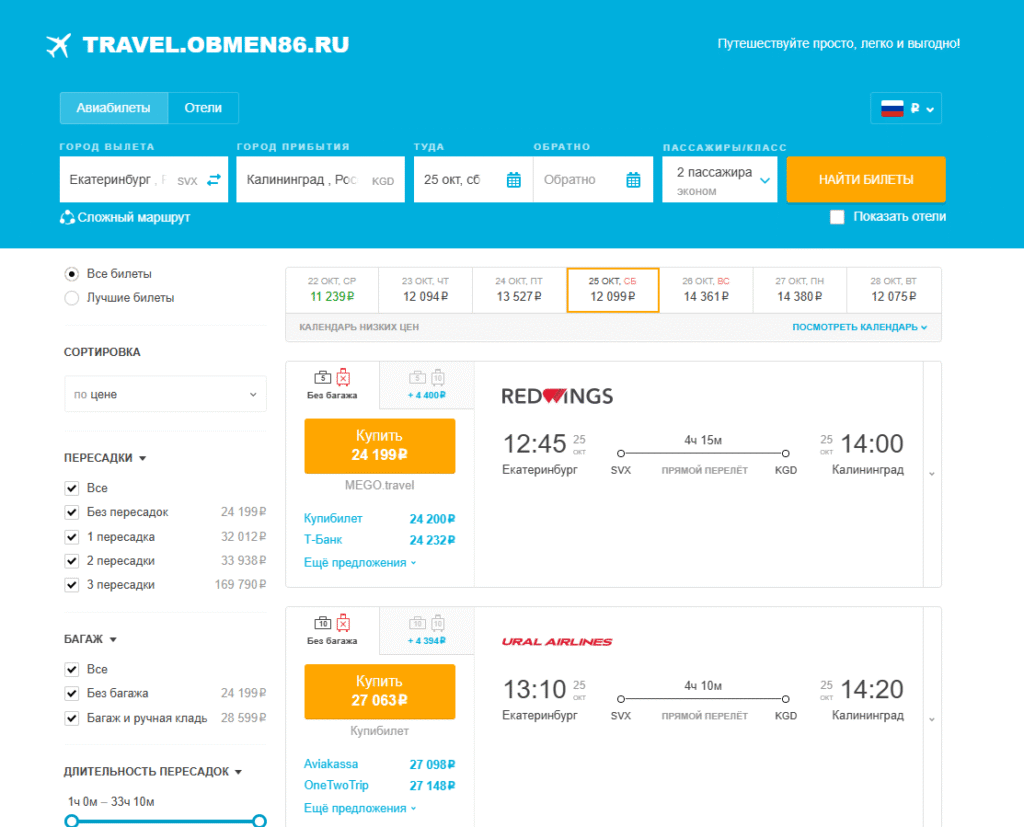
Task: Select Red Wings +4 400₽ baggage option
Action: 426,385
